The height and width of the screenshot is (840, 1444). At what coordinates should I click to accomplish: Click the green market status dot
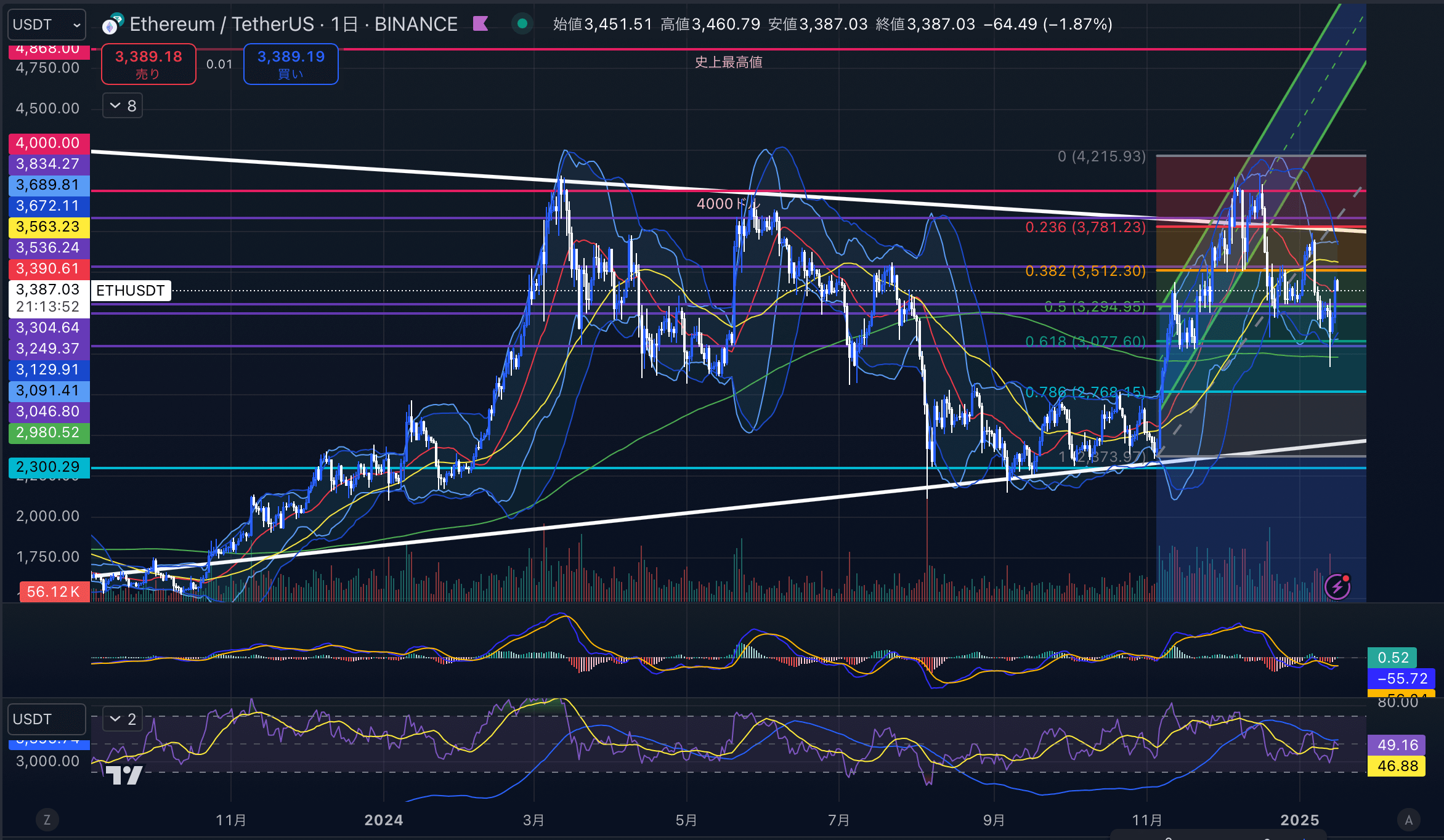[522, 24]
